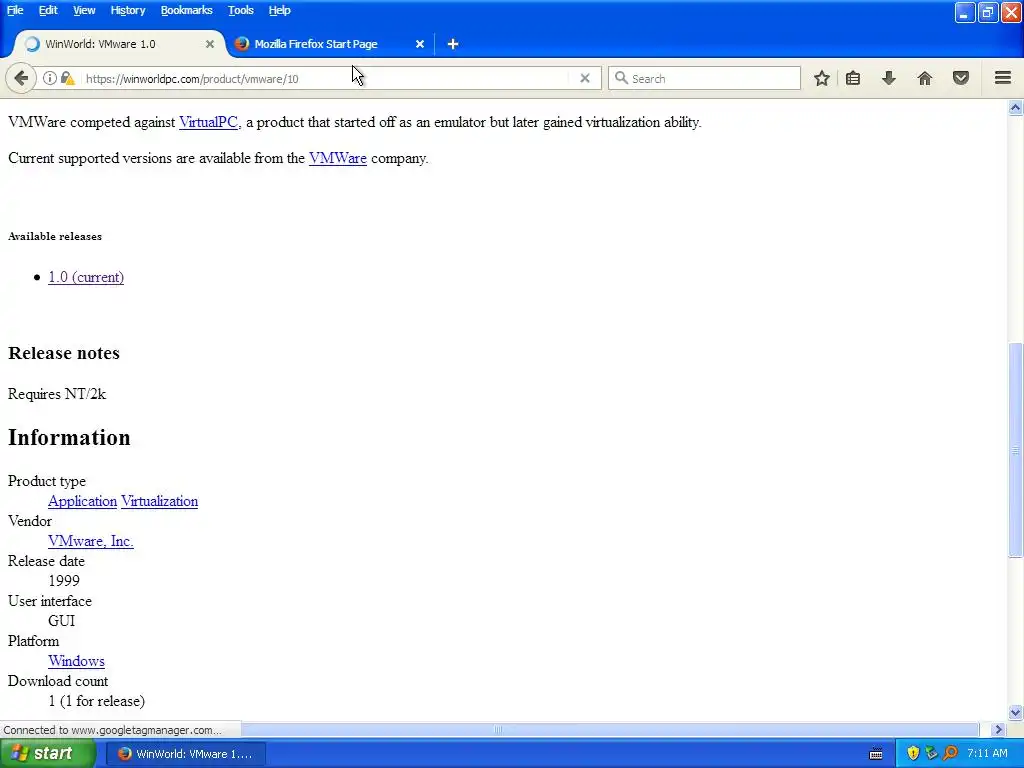Image resolution: width=1024 pixels, height=768 pixels.
Task: Open the VMware, Inc. vendor link
Action: (x=91, y=541)
